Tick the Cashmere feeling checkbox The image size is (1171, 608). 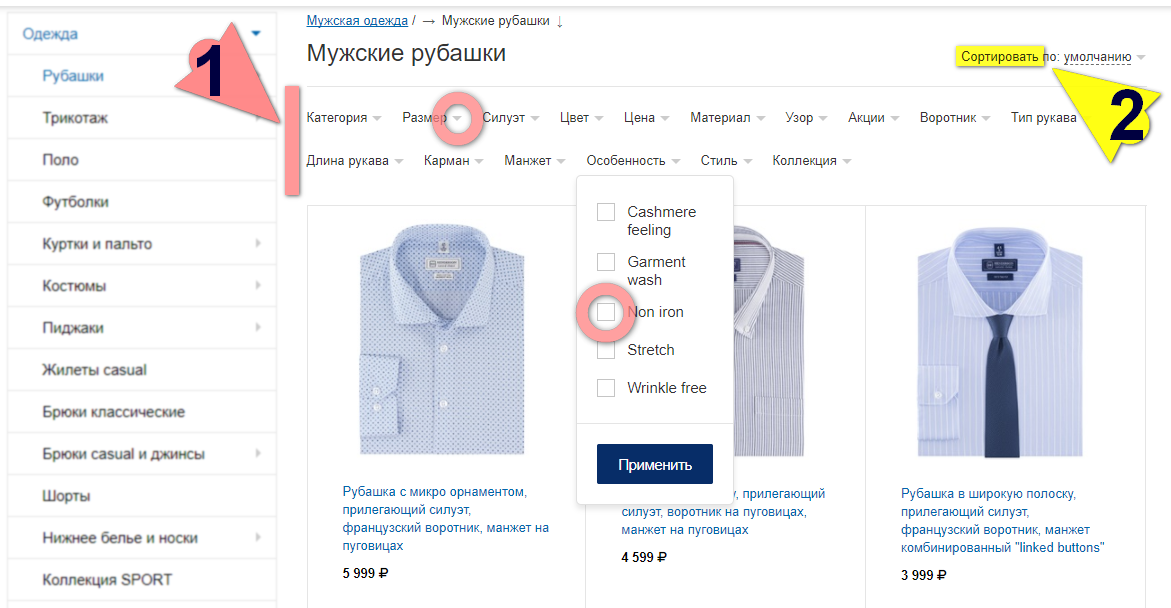pyautogui.click(x=606, y=212)
